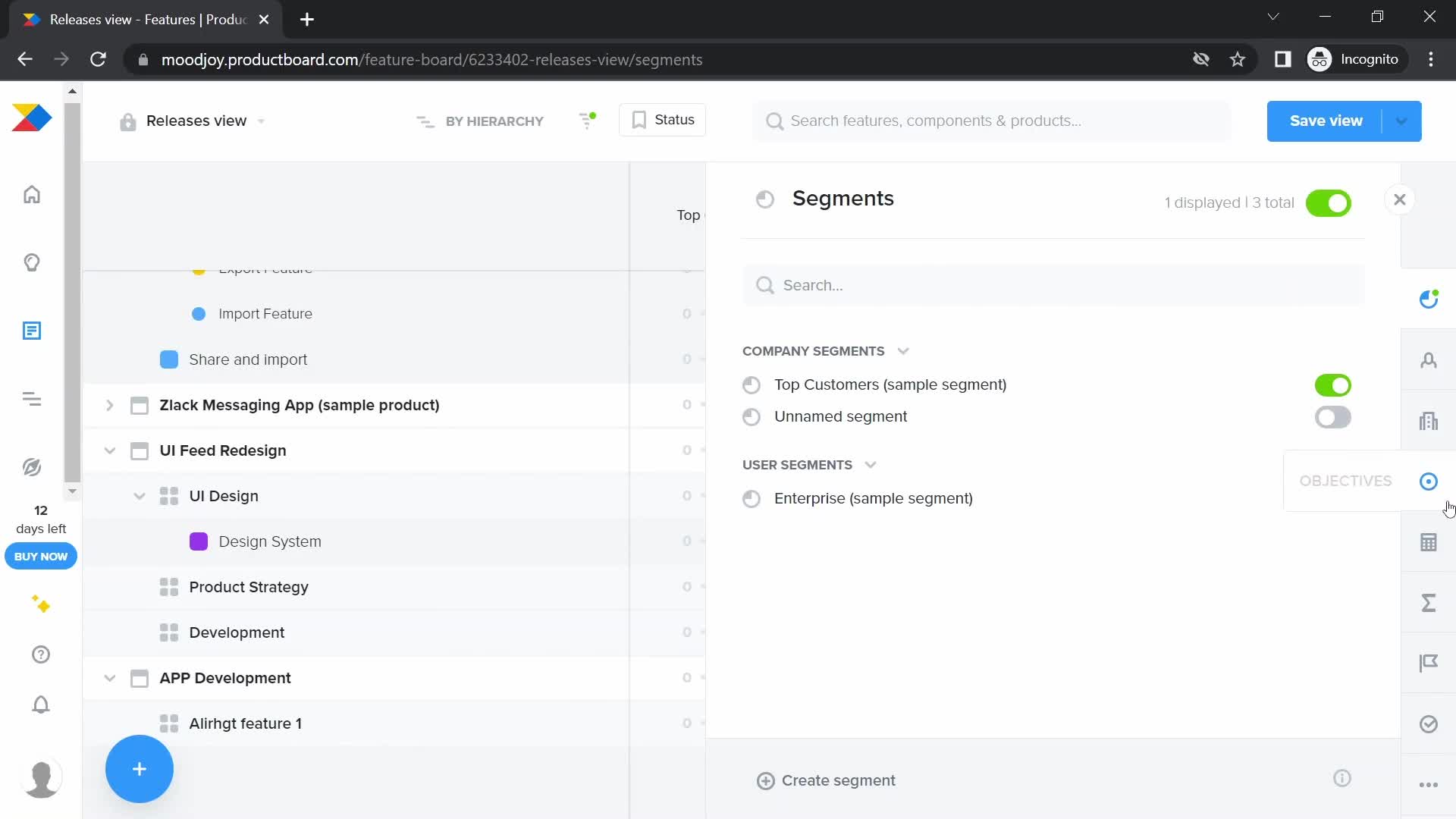Open the Features board icon in sidebar
Image resolution: width=1456 pixels, height=819 pixels.
(x=32, y=331)
